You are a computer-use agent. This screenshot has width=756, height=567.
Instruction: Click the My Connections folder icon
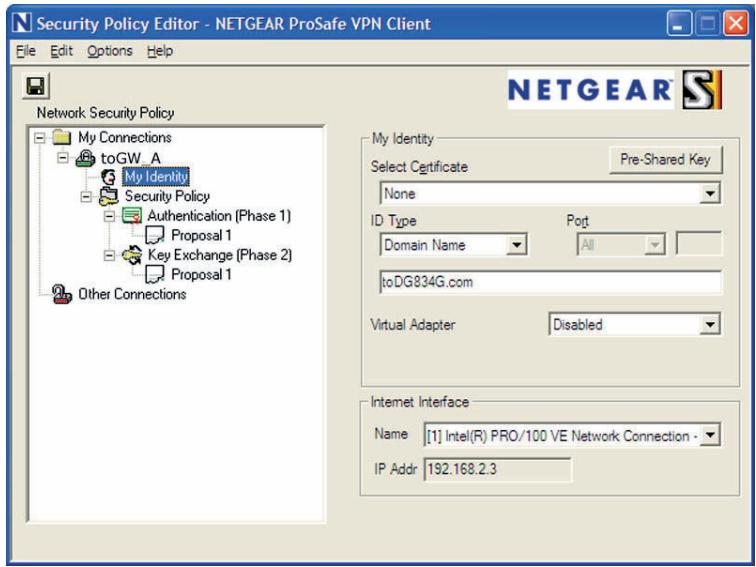(x=61, y=137)
